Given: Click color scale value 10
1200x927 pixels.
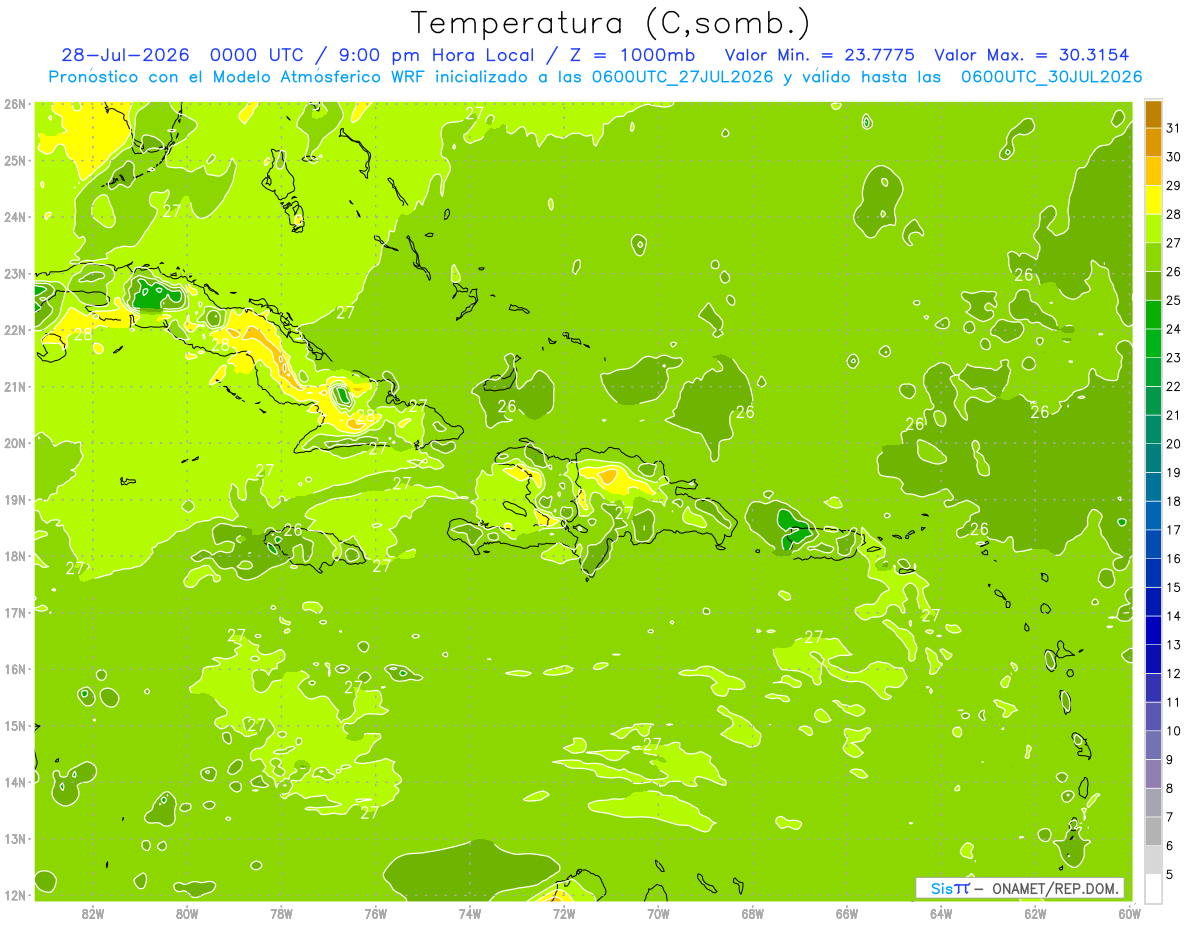Looking at the screenshot, I should 1174,731.
